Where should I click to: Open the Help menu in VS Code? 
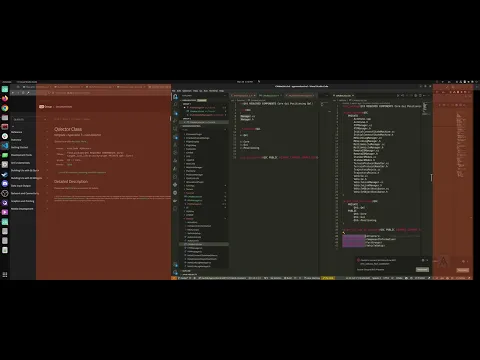221,91
